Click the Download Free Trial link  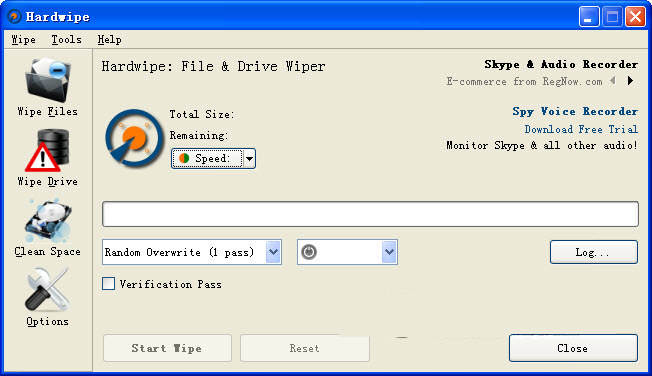581,129
